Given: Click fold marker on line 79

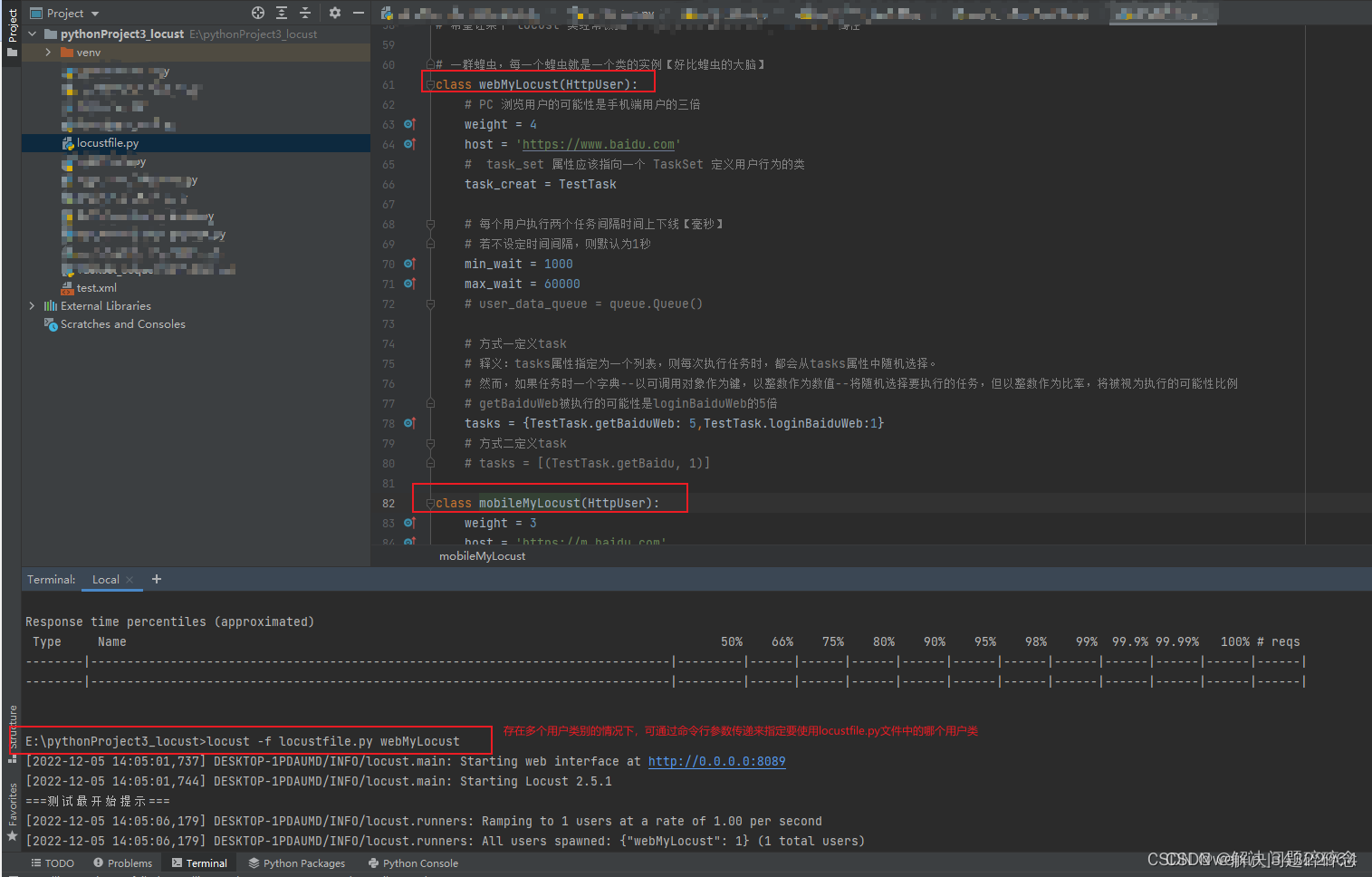Looking at the screenshot, I should point(430,443).
